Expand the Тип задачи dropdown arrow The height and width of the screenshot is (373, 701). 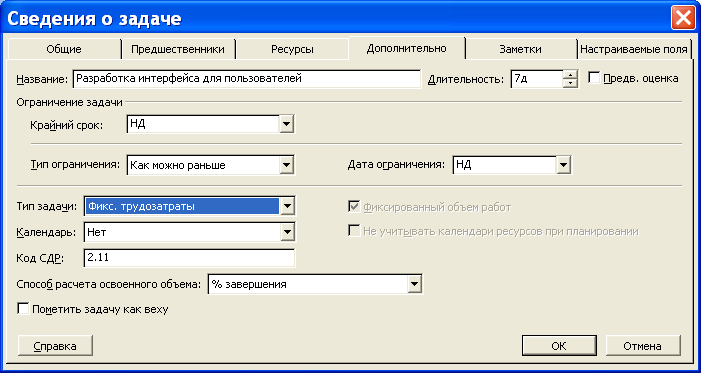[286, 206]
